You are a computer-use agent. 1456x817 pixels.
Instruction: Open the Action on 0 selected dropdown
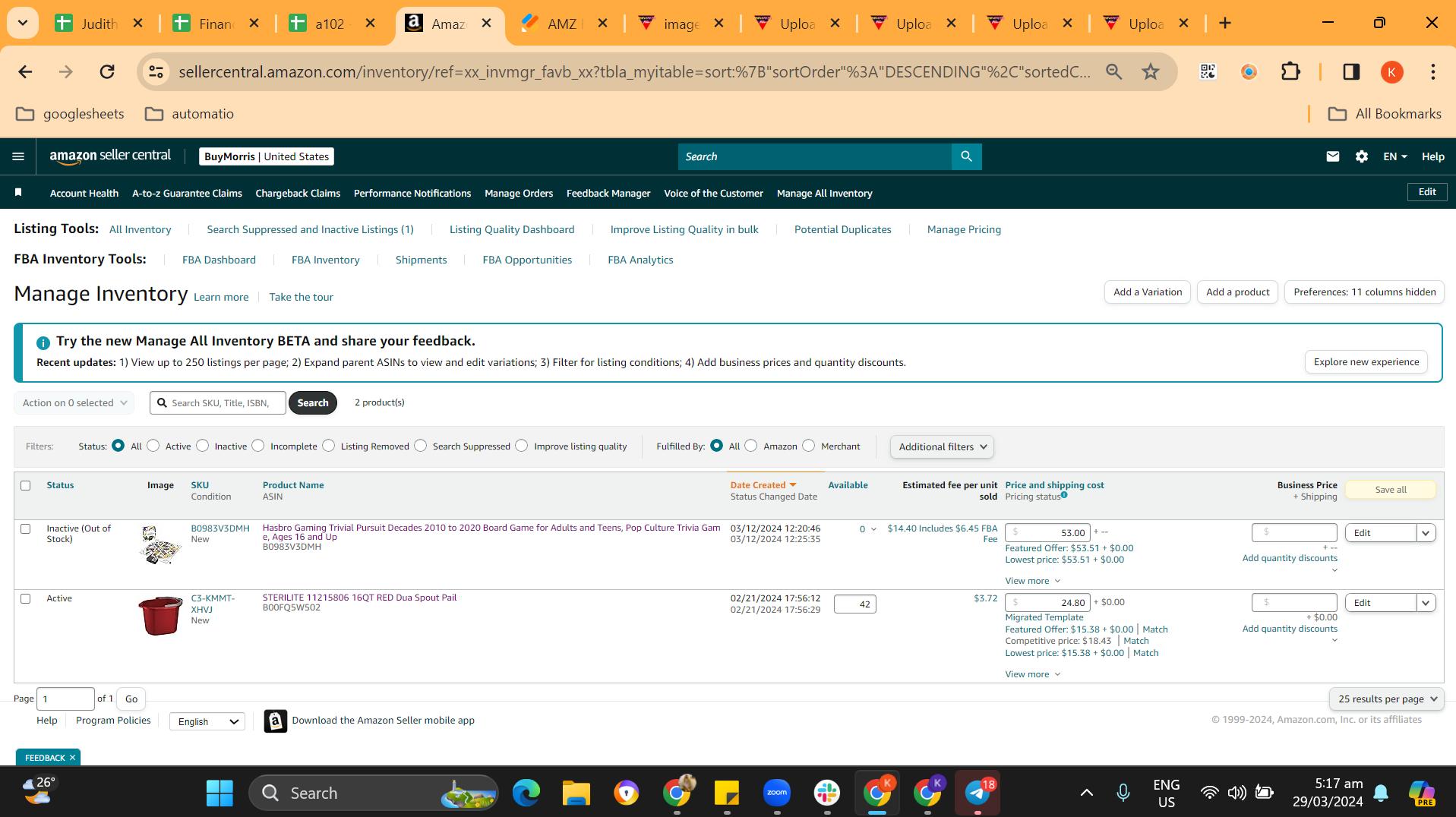coord(74,403)
